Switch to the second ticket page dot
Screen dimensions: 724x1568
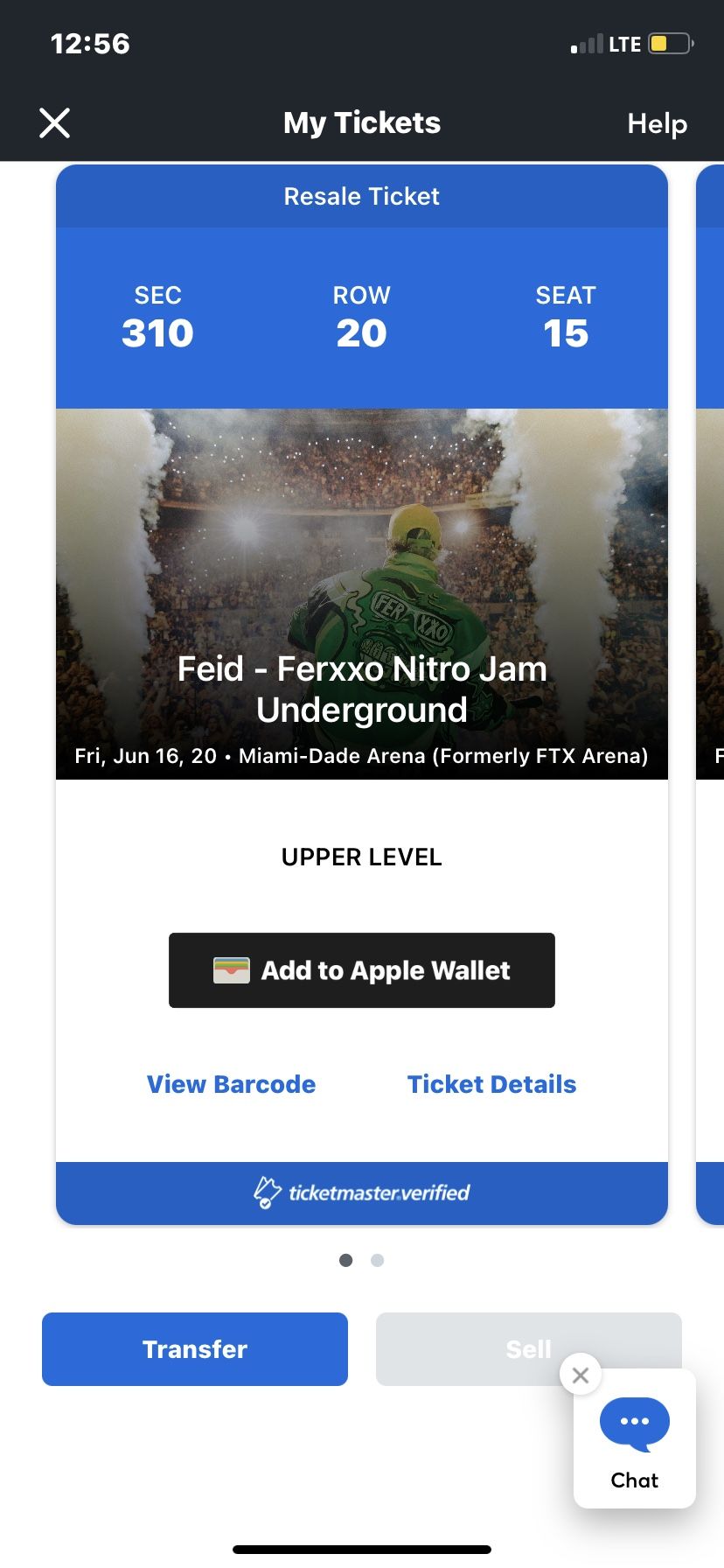tap(377, 1260)
